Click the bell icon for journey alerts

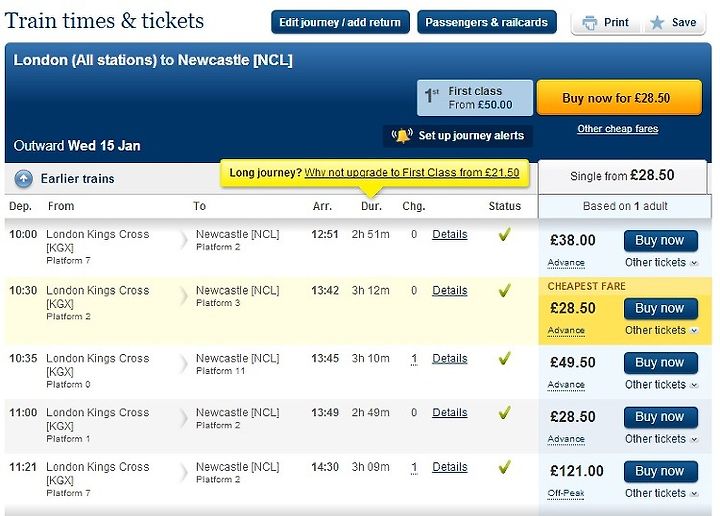click(x=402, y=135)
